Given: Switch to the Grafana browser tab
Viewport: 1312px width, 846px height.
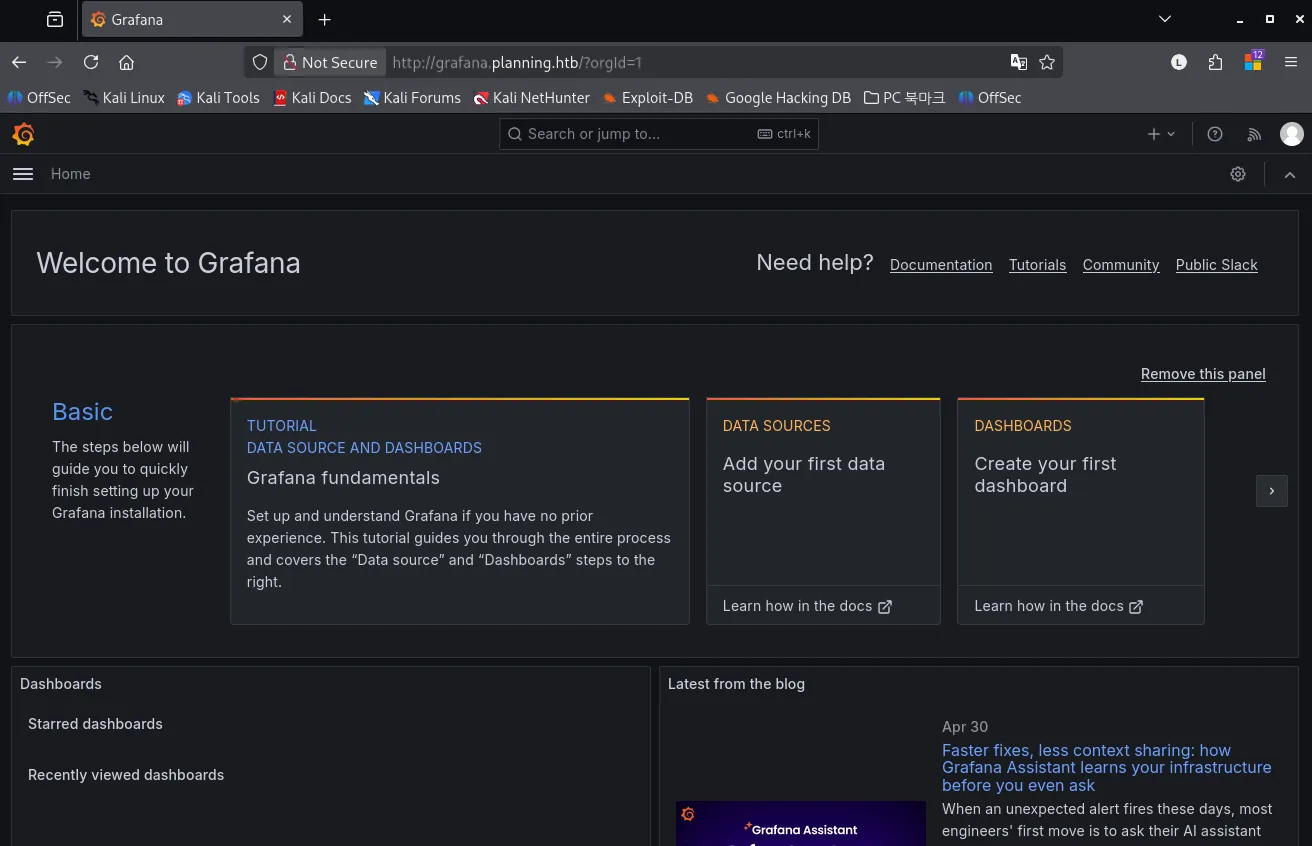Looking at the screenshot, I should (x=194, y=19).
